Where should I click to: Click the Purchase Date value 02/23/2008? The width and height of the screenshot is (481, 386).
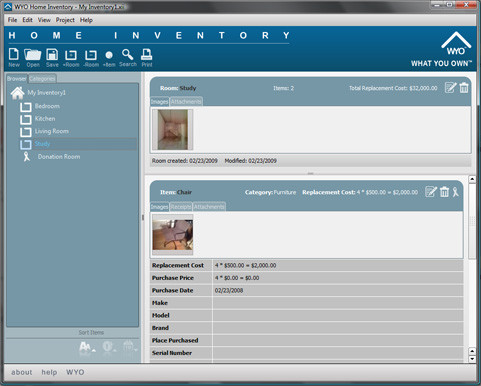229,290
